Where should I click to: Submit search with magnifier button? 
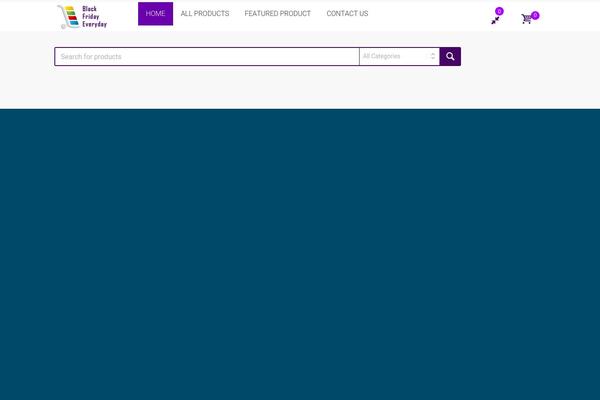click(450, 57)
